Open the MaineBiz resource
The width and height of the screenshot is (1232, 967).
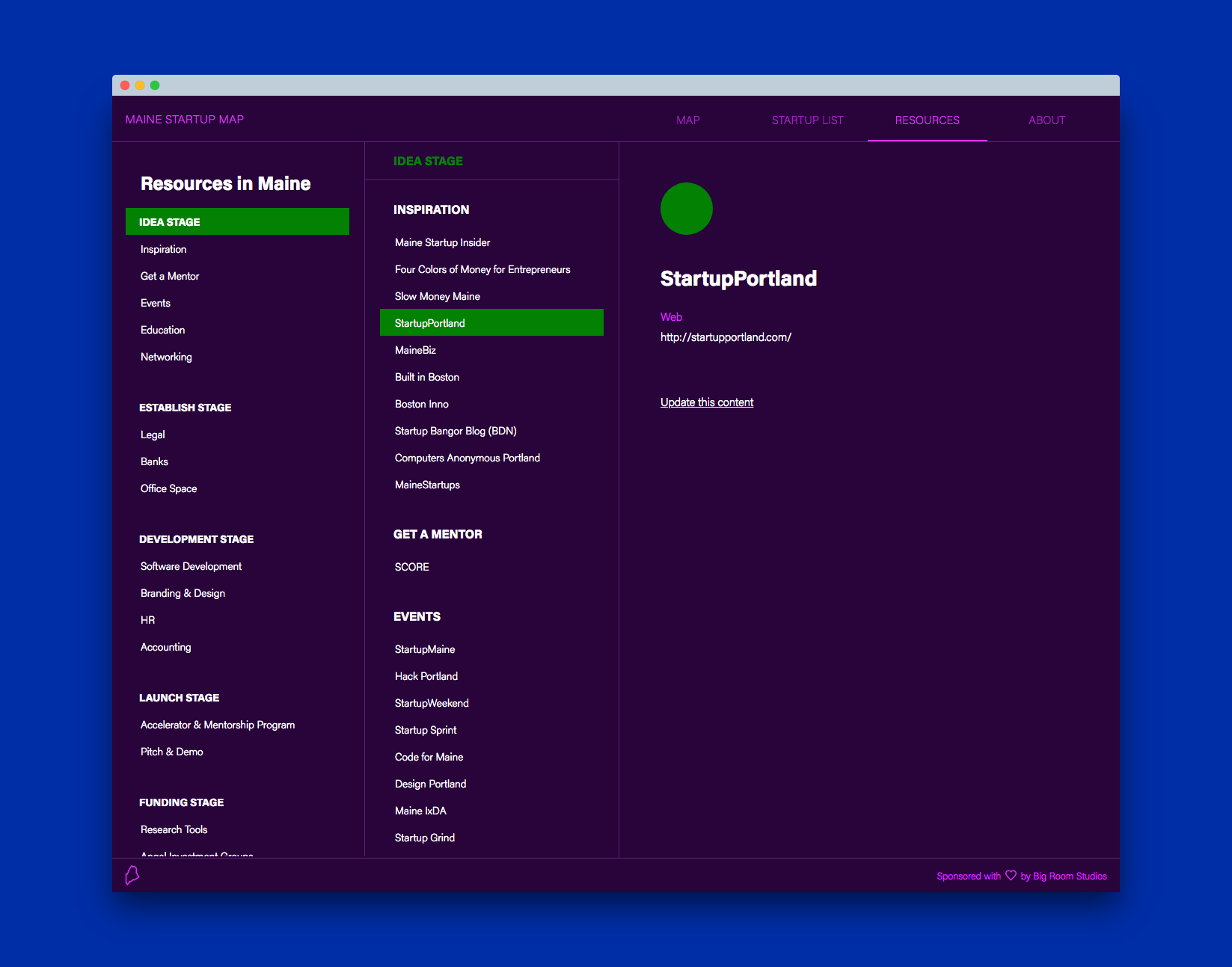click(415, 350)
